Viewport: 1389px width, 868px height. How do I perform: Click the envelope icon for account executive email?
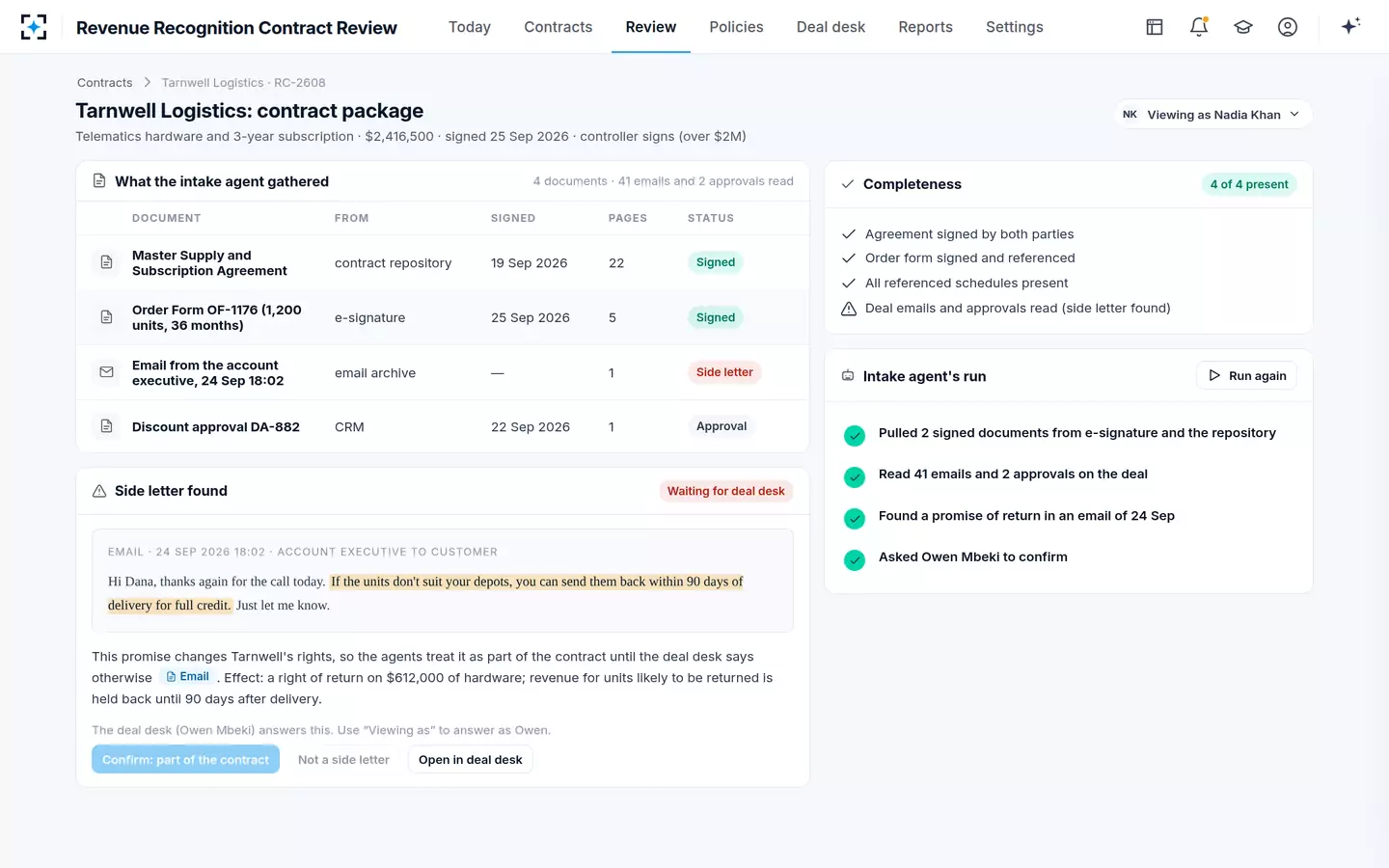[x=107, y=372]
